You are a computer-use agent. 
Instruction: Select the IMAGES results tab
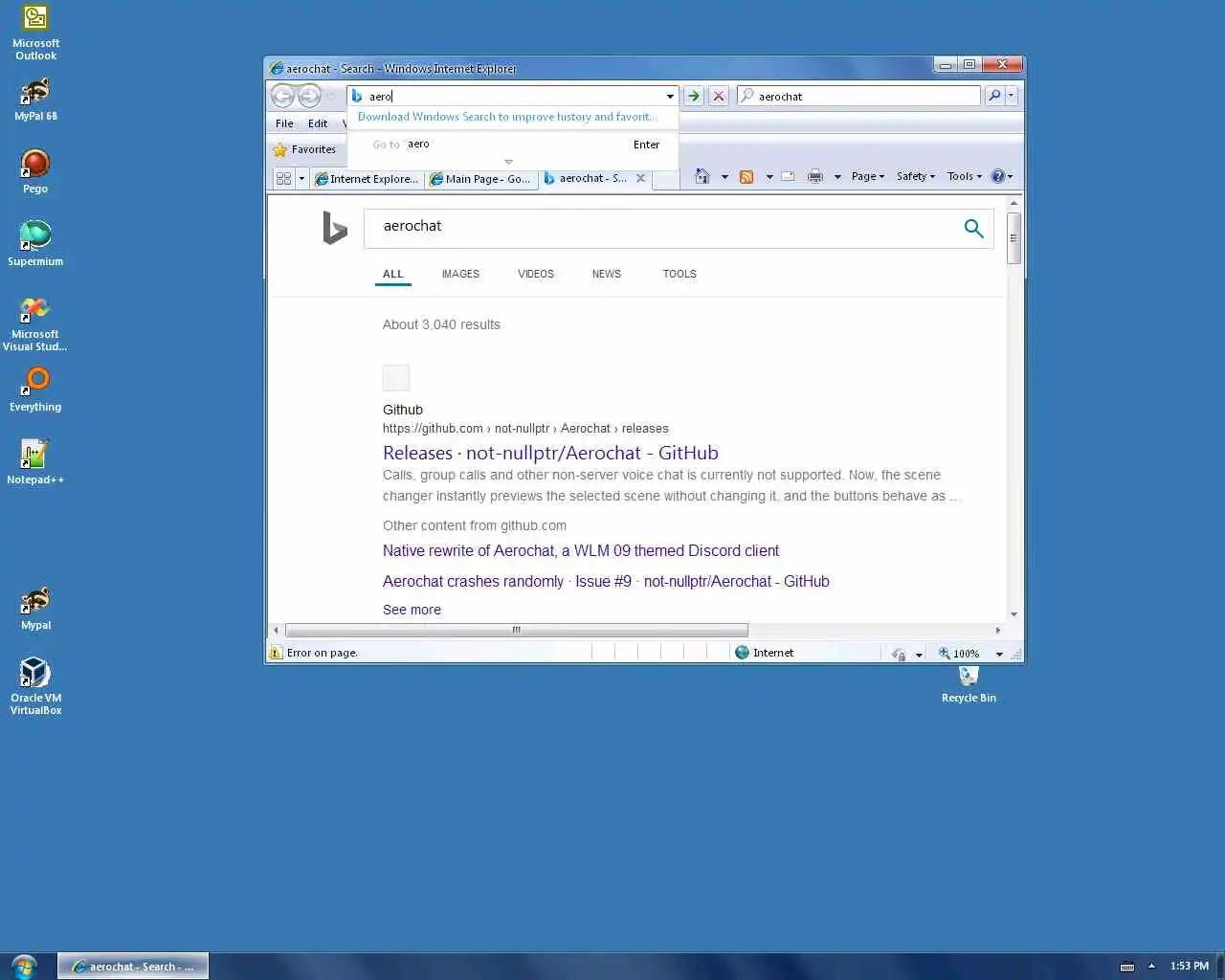(460, 274)
